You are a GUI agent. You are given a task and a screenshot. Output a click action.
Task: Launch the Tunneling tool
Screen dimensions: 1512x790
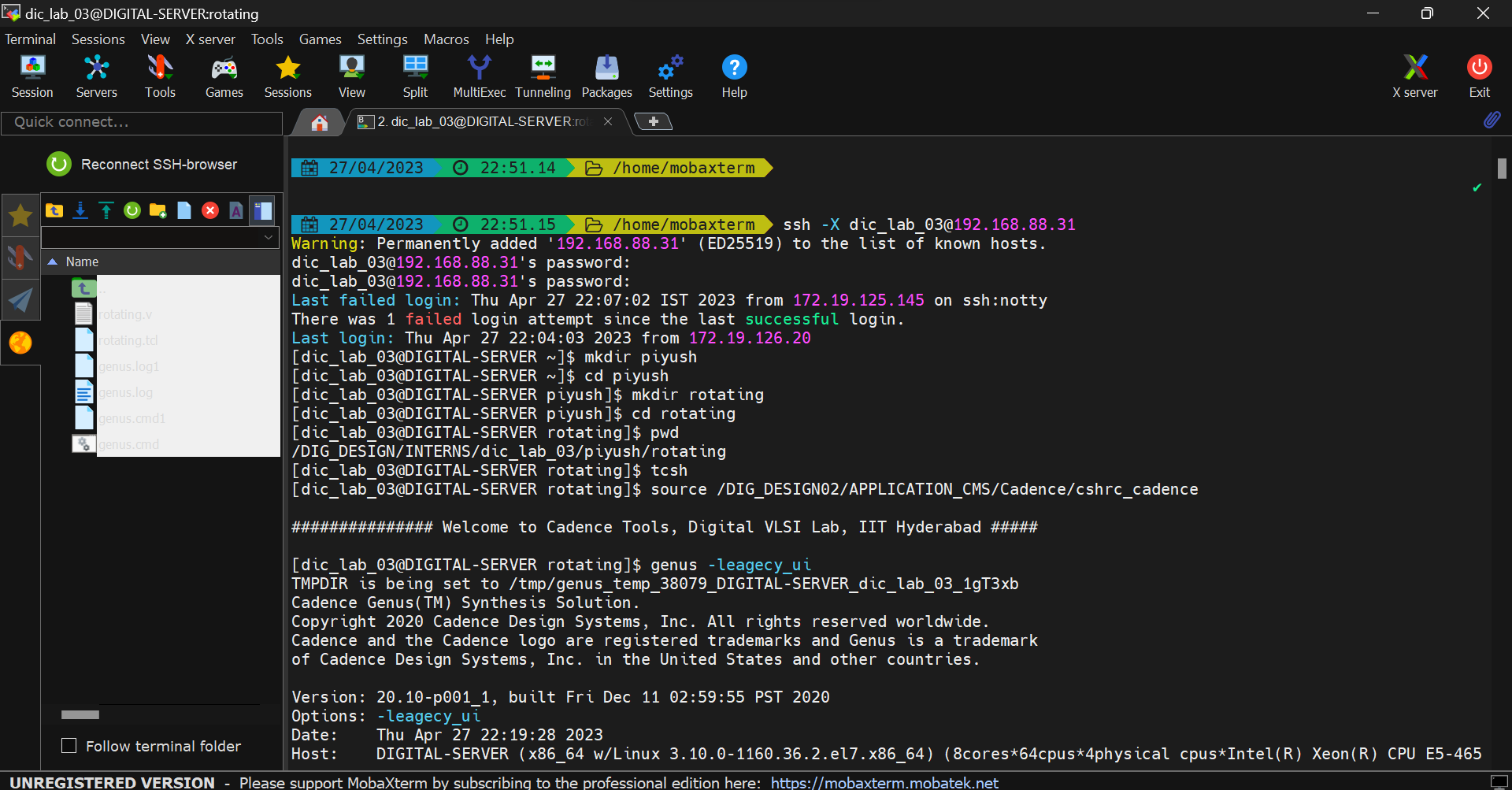pyautogui.click(x=543, y=75)
